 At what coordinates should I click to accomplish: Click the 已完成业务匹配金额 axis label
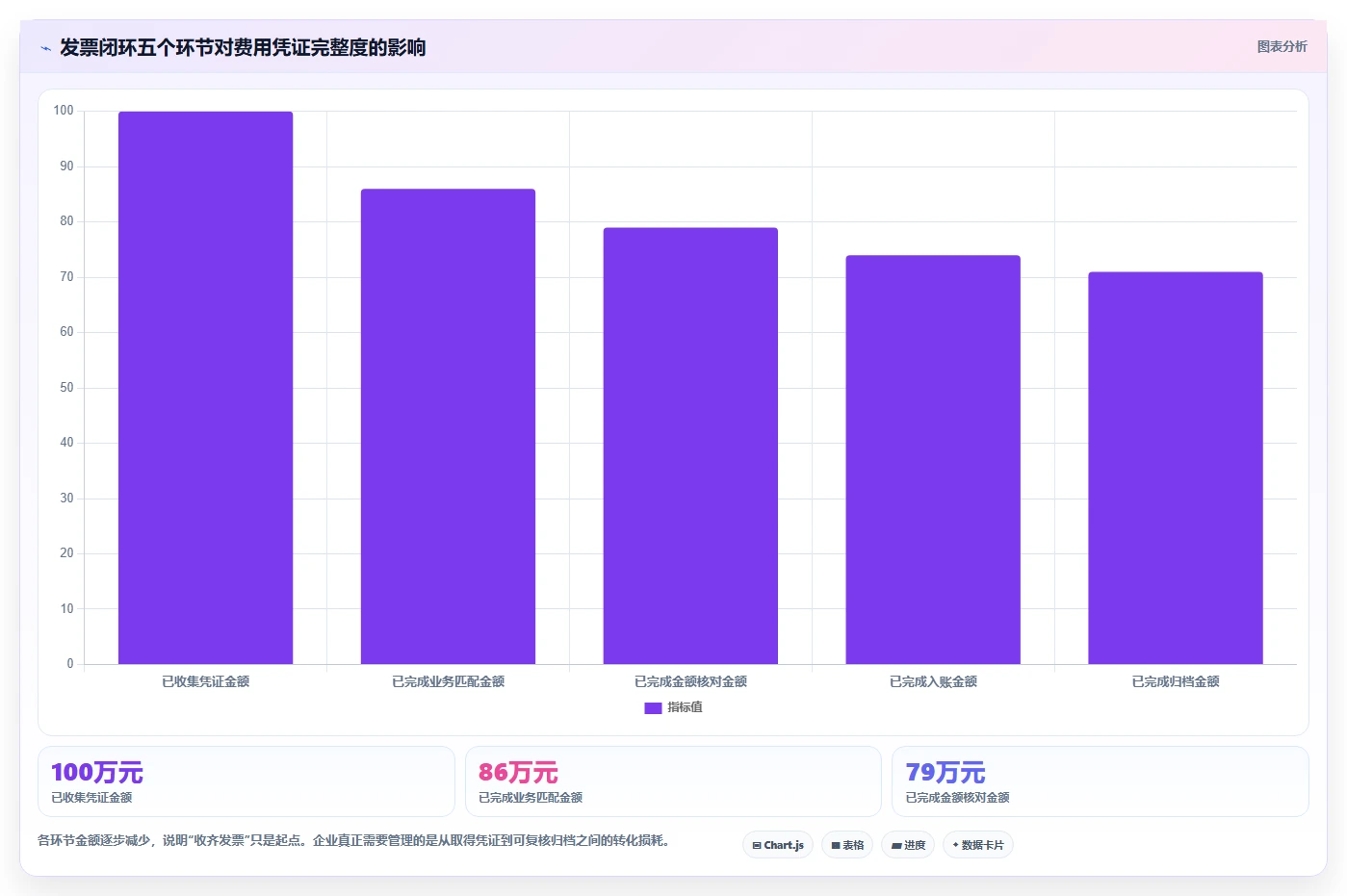448,681
